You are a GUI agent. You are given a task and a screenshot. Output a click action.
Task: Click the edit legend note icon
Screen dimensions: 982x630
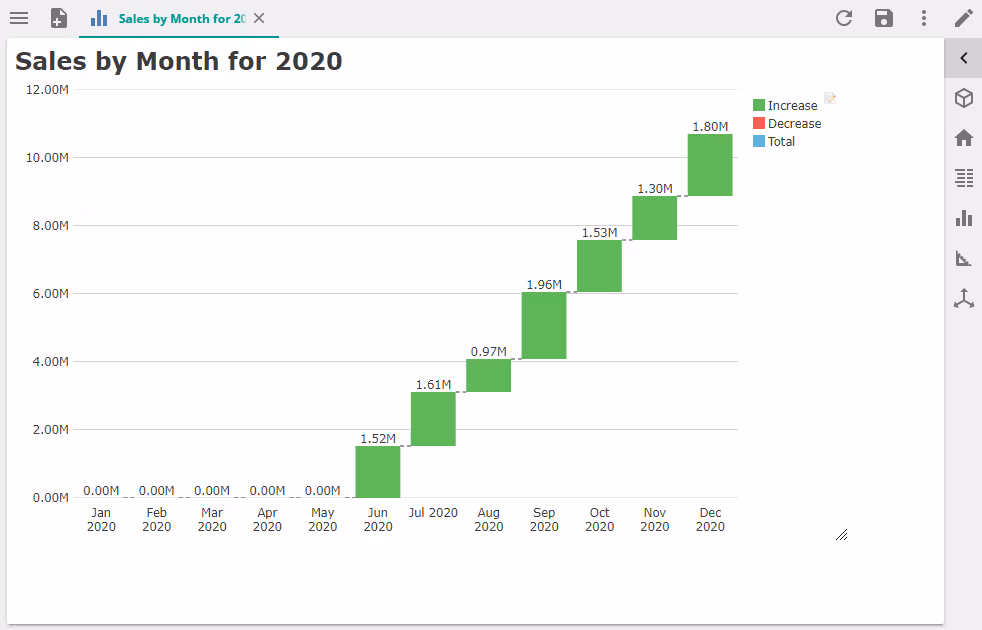pos(830,100)
